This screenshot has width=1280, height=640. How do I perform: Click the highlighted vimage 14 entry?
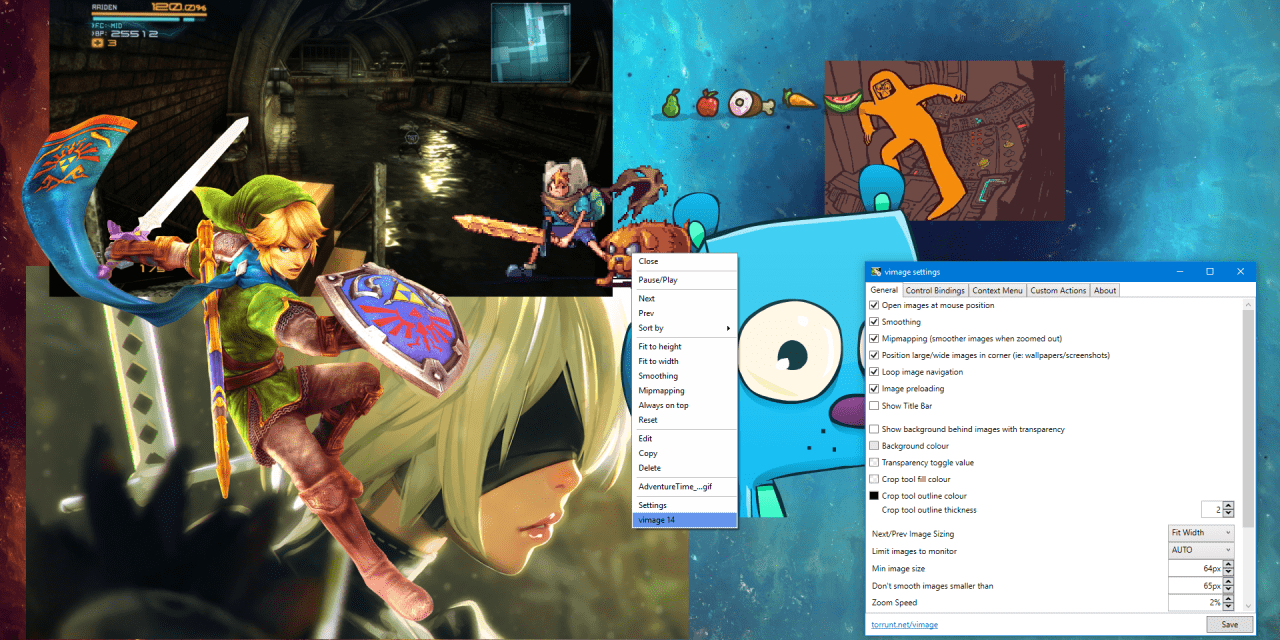click(x=684, y=520)
